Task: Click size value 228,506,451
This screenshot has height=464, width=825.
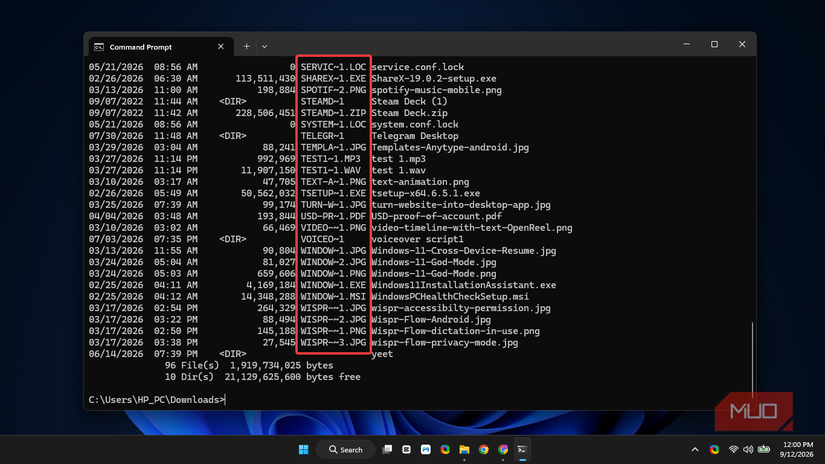Action: point(265,113)
